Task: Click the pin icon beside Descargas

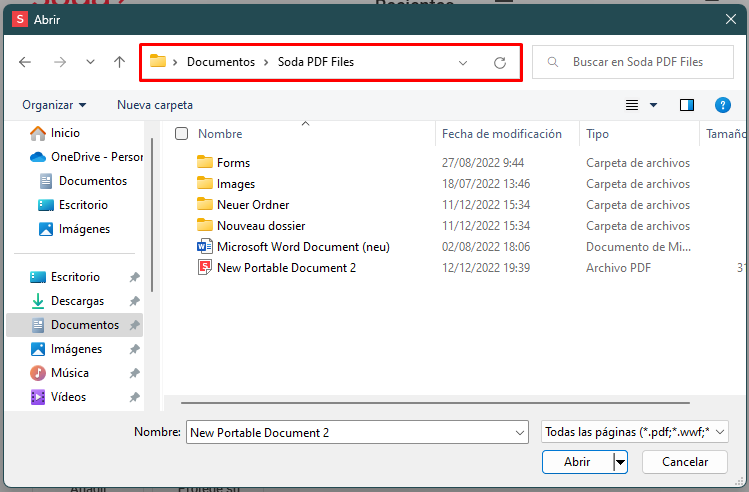Action: [135, 301]
